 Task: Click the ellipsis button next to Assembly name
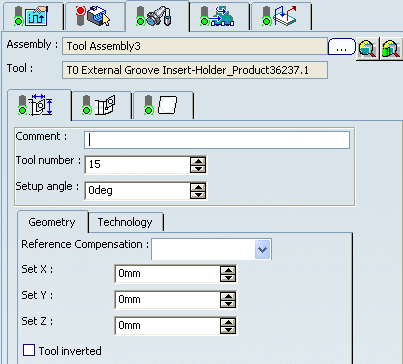tap(342, 46)
